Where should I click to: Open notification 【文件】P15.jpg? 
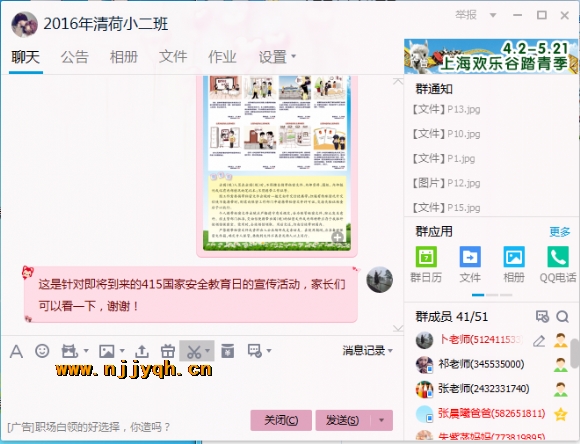[446, 208]
